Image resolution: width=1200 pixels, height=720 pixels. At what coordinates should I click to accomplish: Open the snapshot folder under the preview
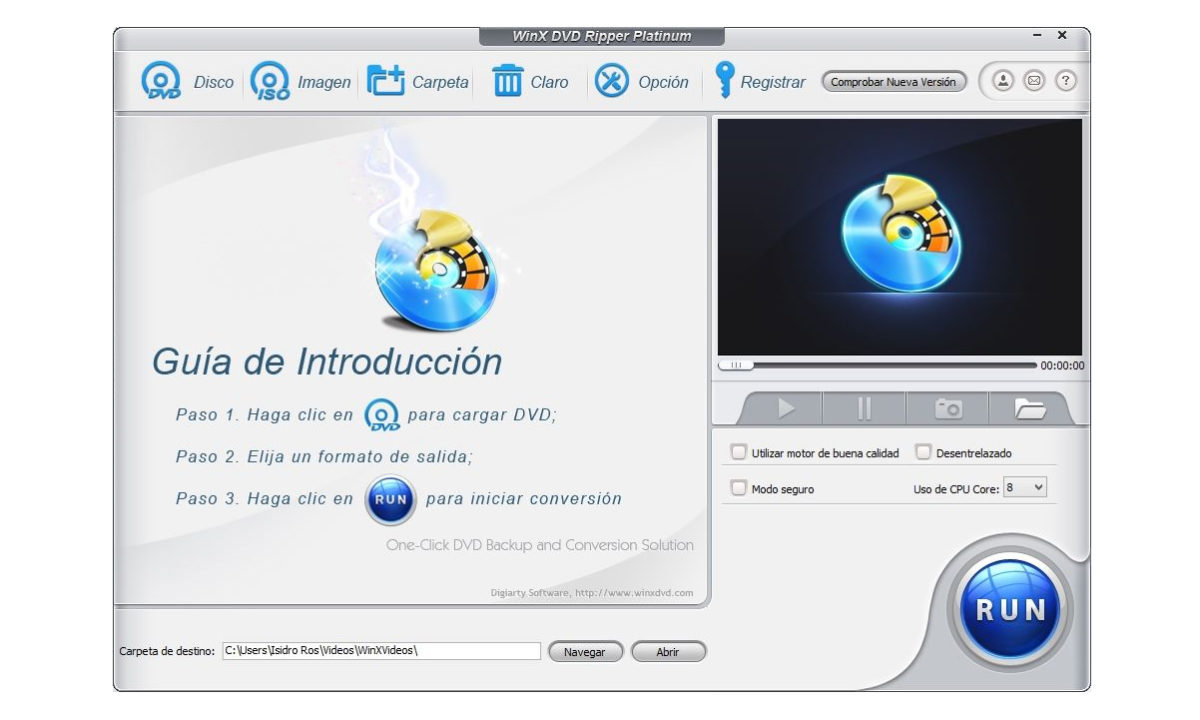click(x=1029, y=408)
